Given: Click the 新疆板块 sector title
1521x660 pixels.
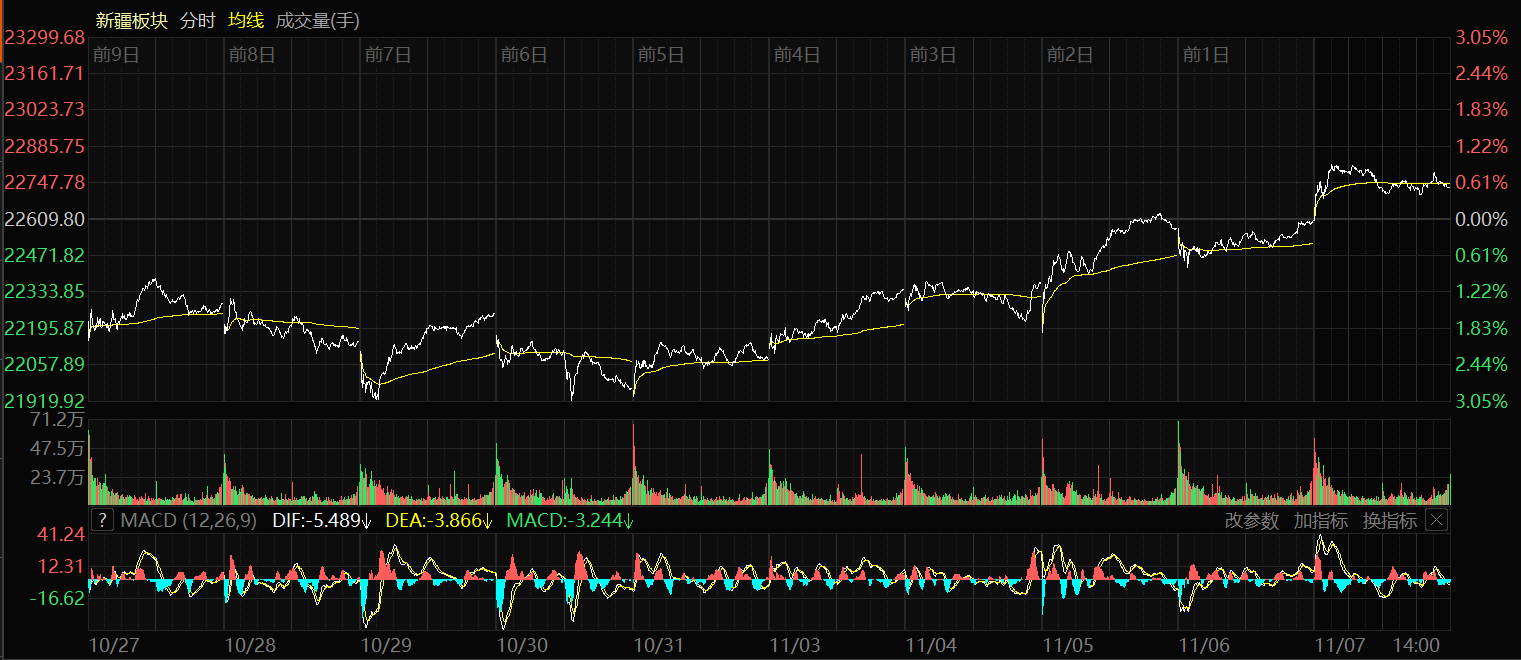Looking at the screenshot, I should point(132,20).
